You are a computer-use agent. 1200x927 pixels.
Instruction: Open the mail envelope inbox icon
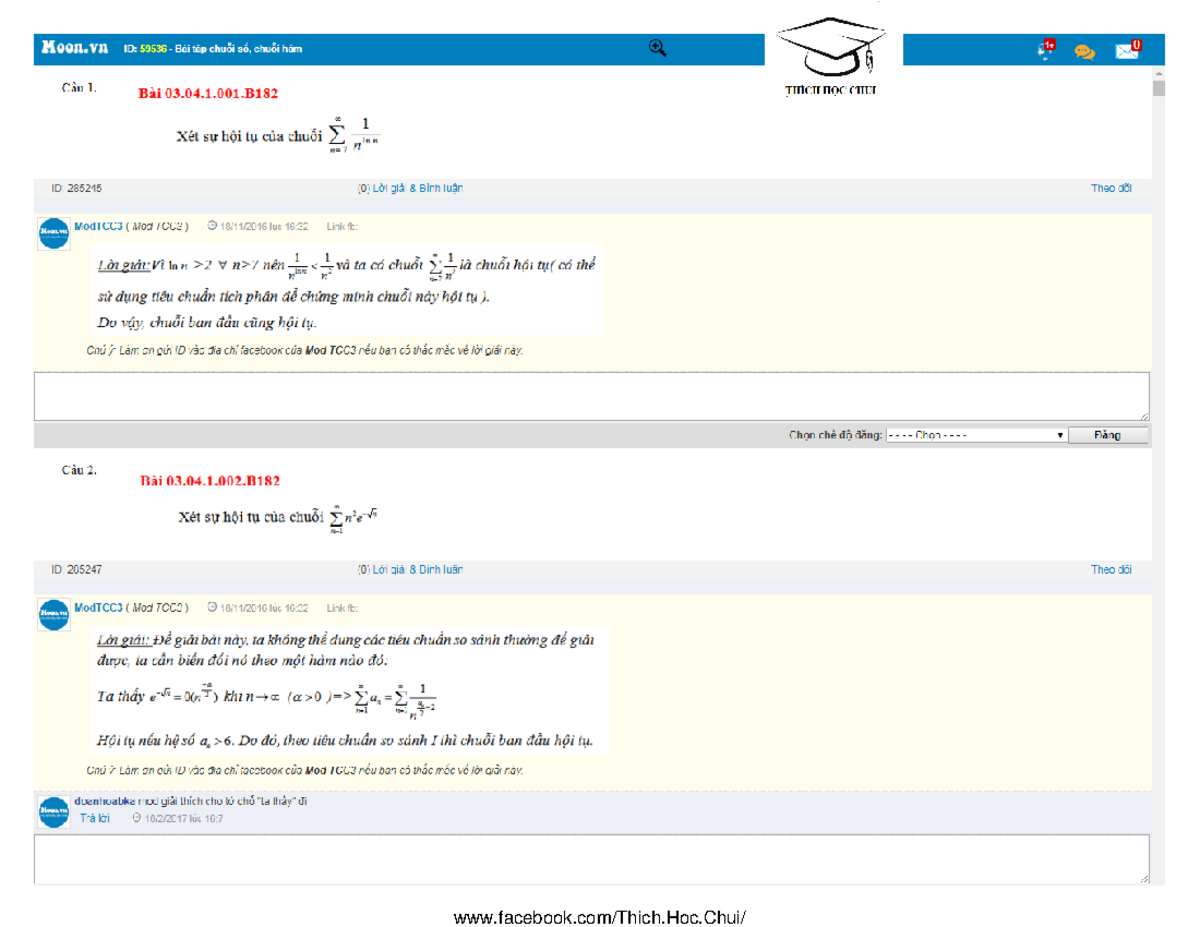[x=1128, y=49]
